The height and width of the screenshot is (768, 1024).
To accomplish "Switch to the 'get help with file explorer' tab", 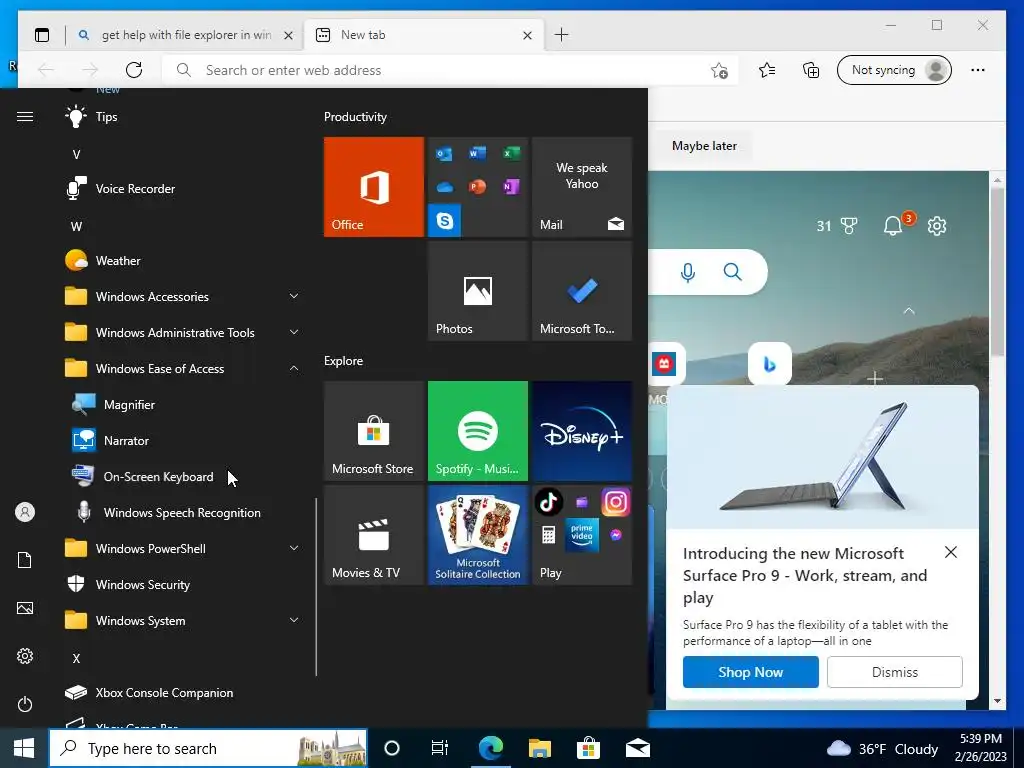I will 185,35.
